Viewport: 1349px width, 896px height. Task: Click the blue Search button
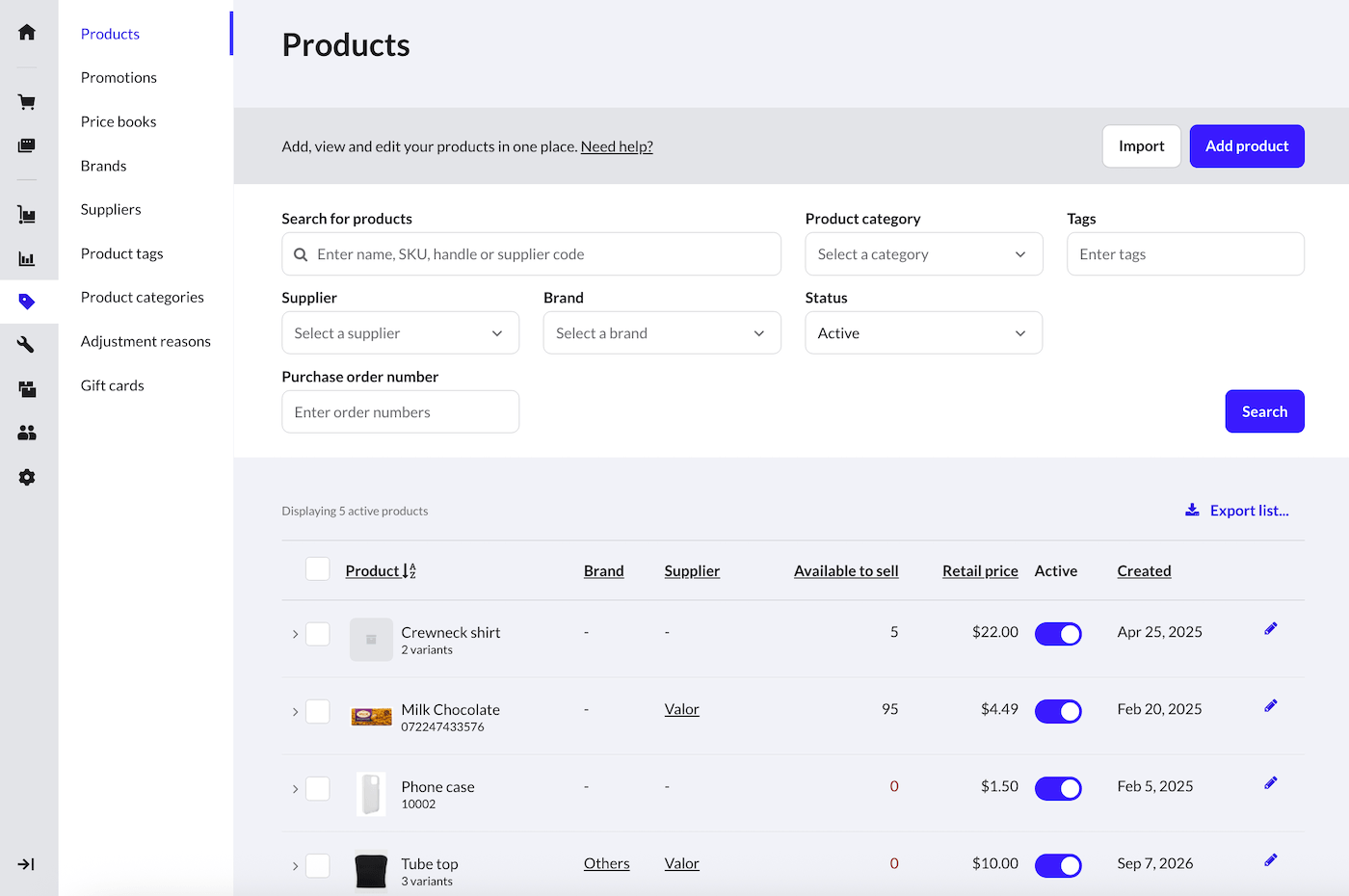pyautogui.click(x=1264, y=411)
